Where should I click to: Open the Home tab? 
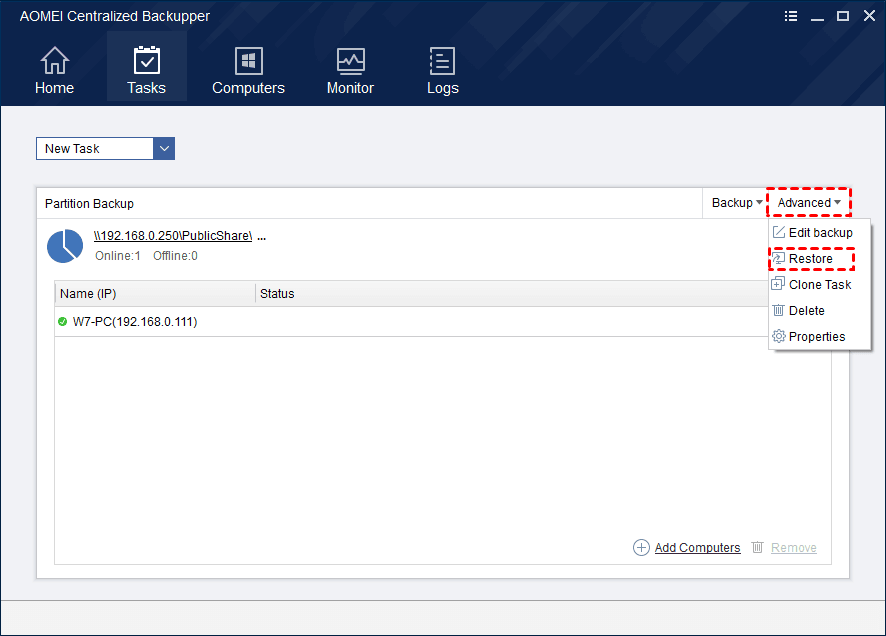(x=54, y=70)
